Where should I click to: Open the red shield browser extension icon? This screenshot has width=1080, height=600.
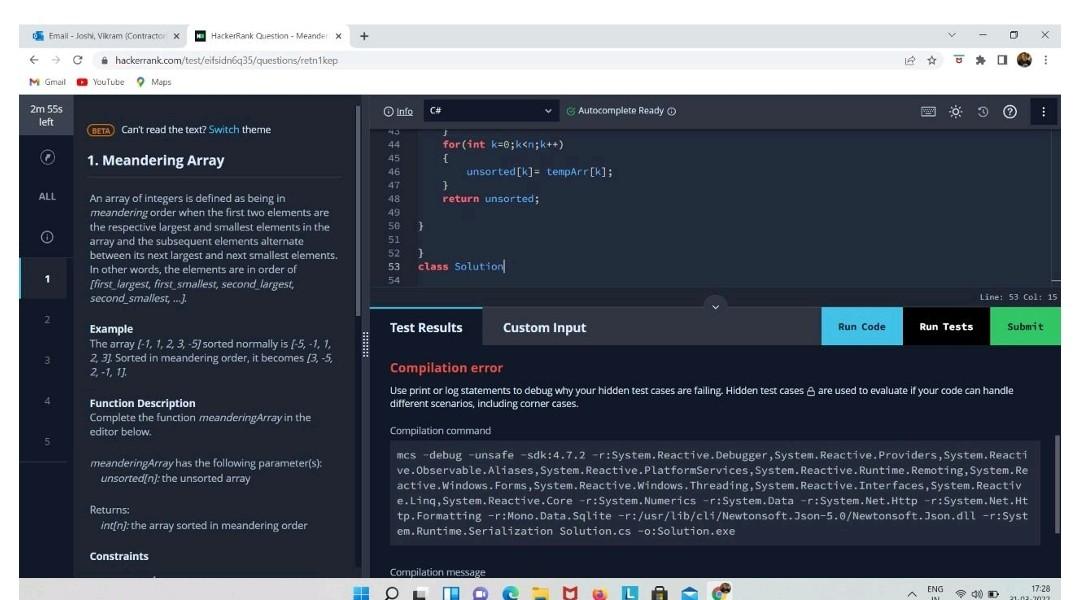(958, 60)
